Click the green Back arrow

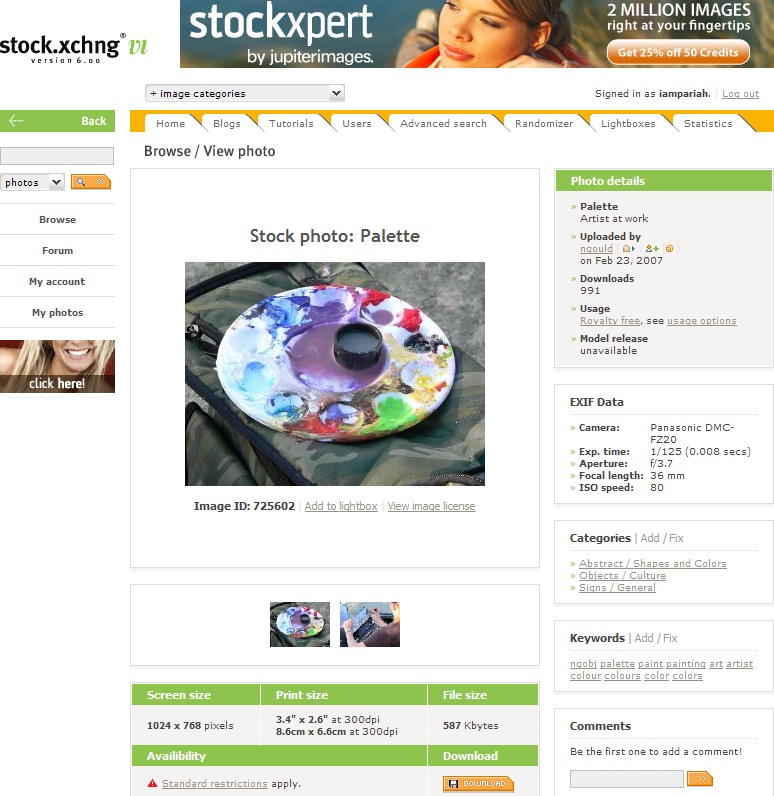tap(57, 121)
